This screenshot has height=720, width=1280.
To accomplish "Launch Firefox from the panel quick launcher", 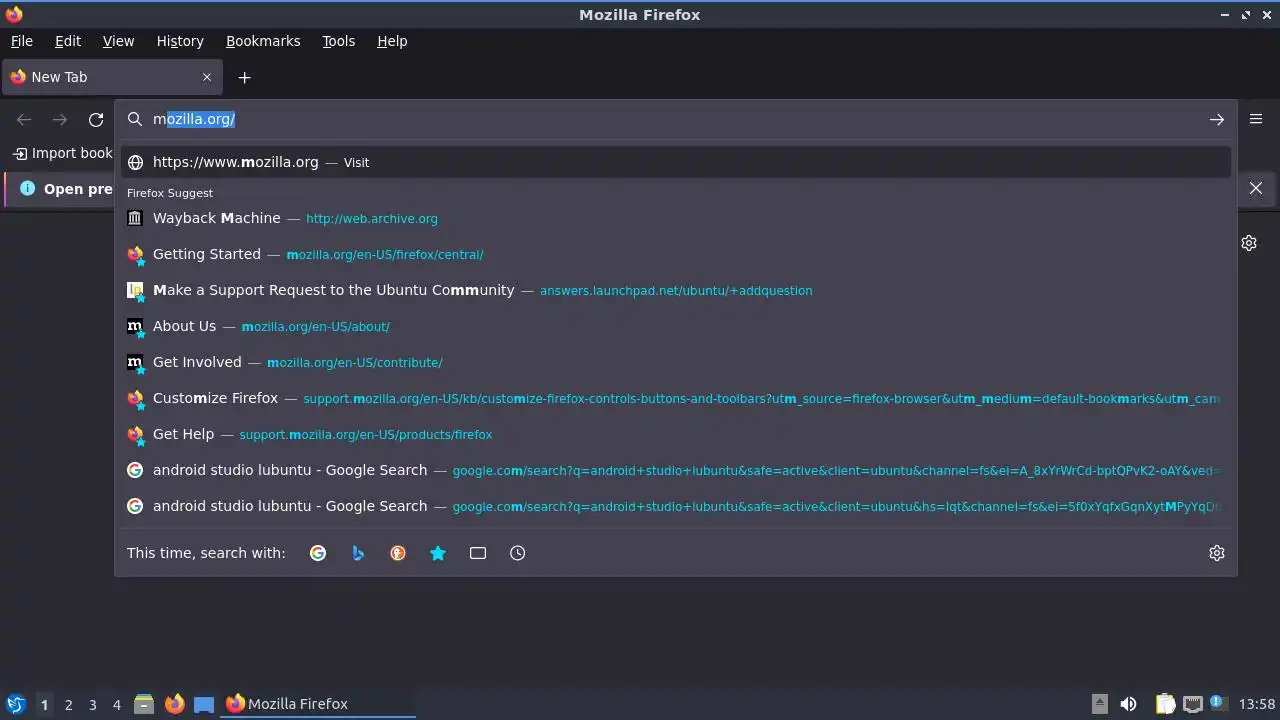I will coord(174,704).
